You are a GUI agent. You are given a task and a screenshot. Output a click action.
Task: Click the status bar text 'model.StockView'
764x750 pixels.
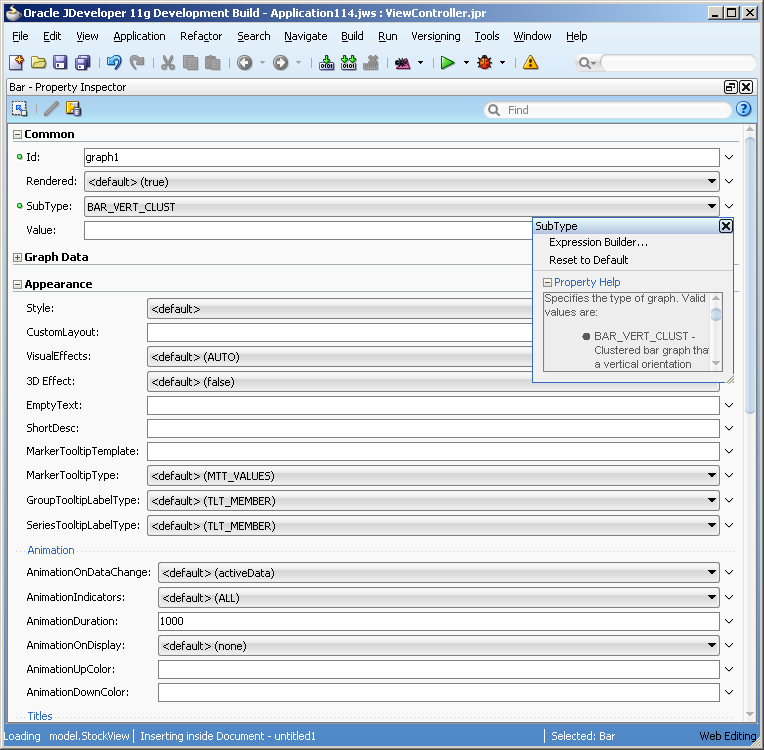(89, 736)
